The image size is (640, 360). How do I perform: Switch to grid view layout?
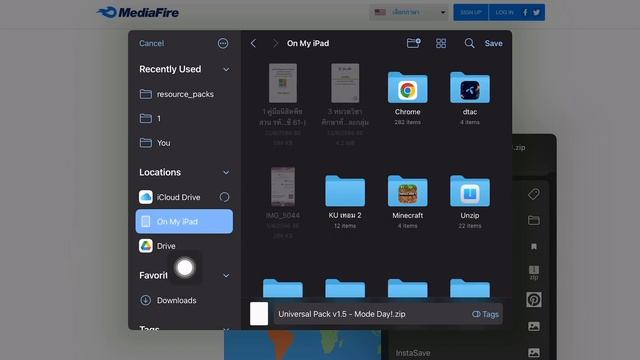pos(441,43)
